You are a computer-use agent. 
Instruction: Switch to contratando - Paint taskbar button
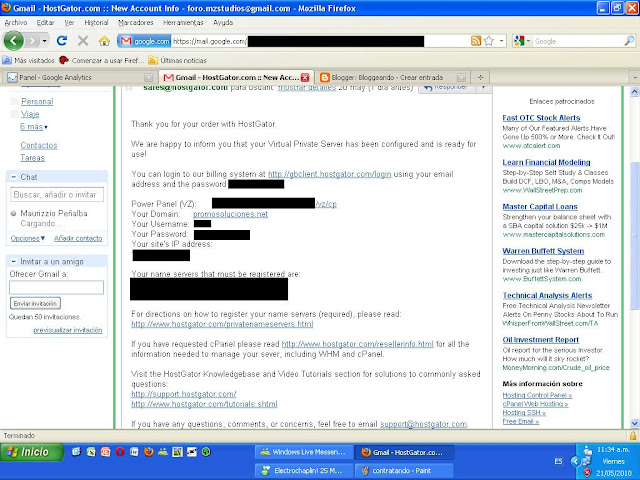point(404,471)
